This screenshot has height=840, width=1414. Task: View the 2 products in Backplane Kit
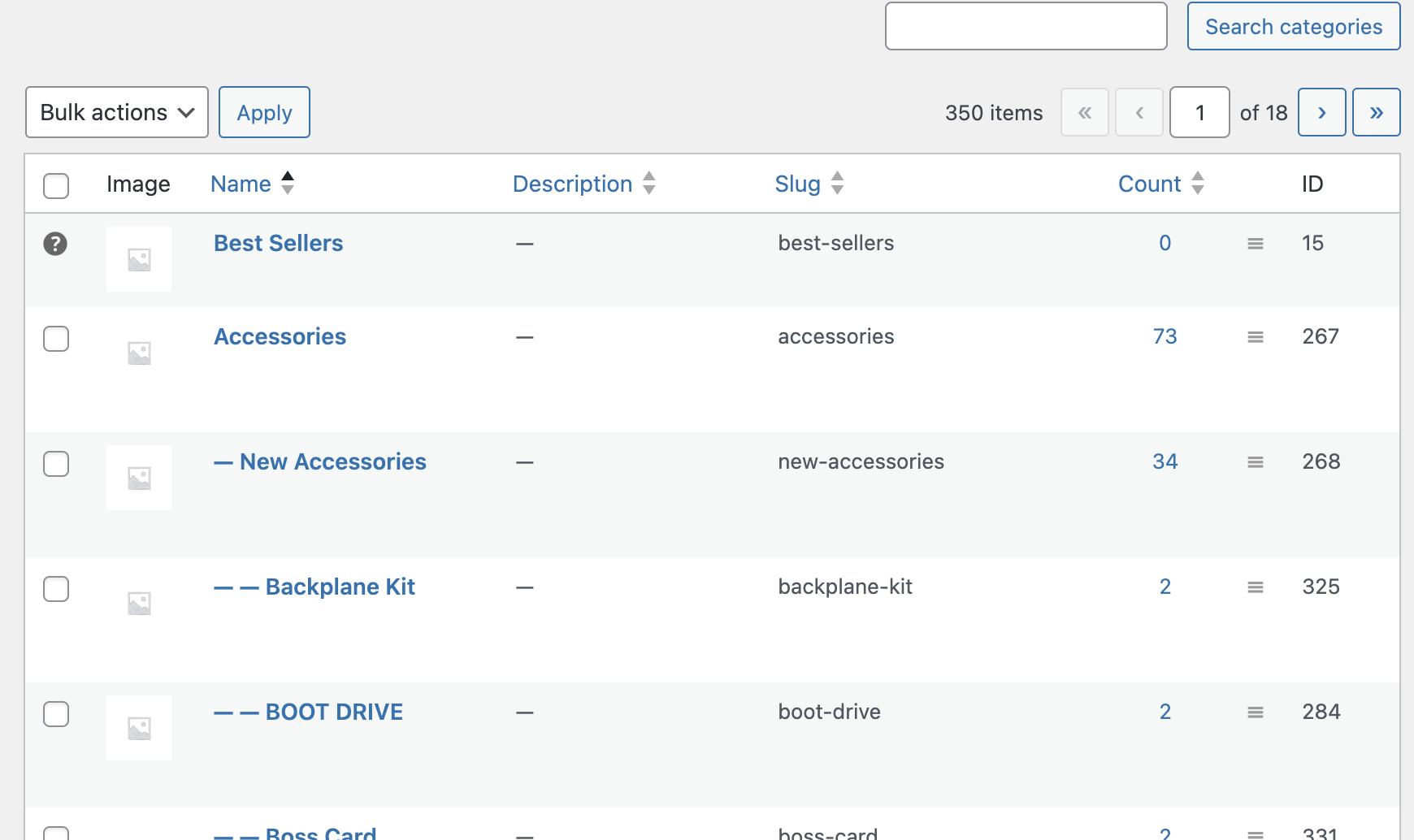(x=1165, y=587)
